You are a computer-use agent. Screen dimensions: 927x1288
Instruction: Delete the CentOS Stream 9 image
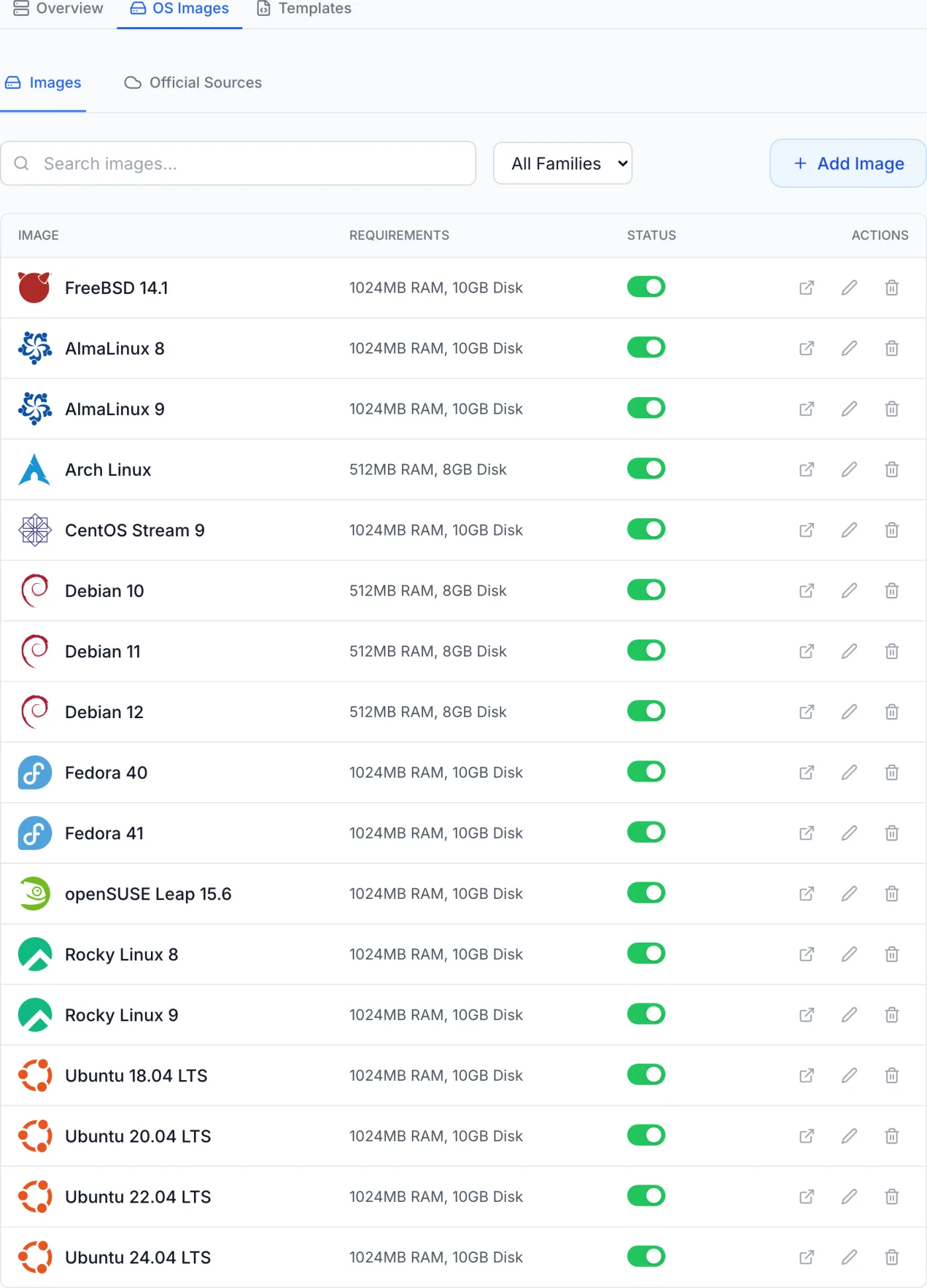tap(892, 530)
